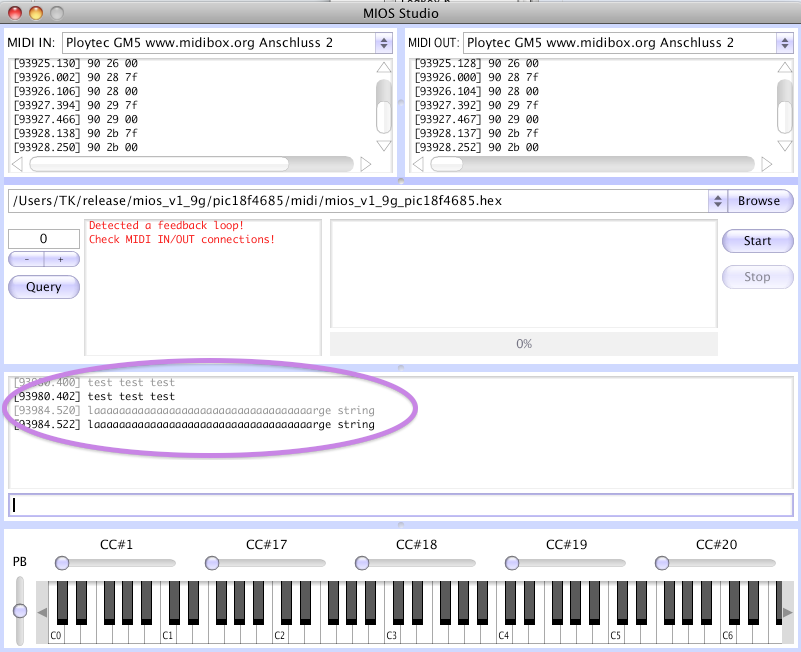Image resolution: width=801 pixels, height=652 pixels.
Task: Click down arrow of MIDI OUT monitor scrollbar
Action: [785, 146]
